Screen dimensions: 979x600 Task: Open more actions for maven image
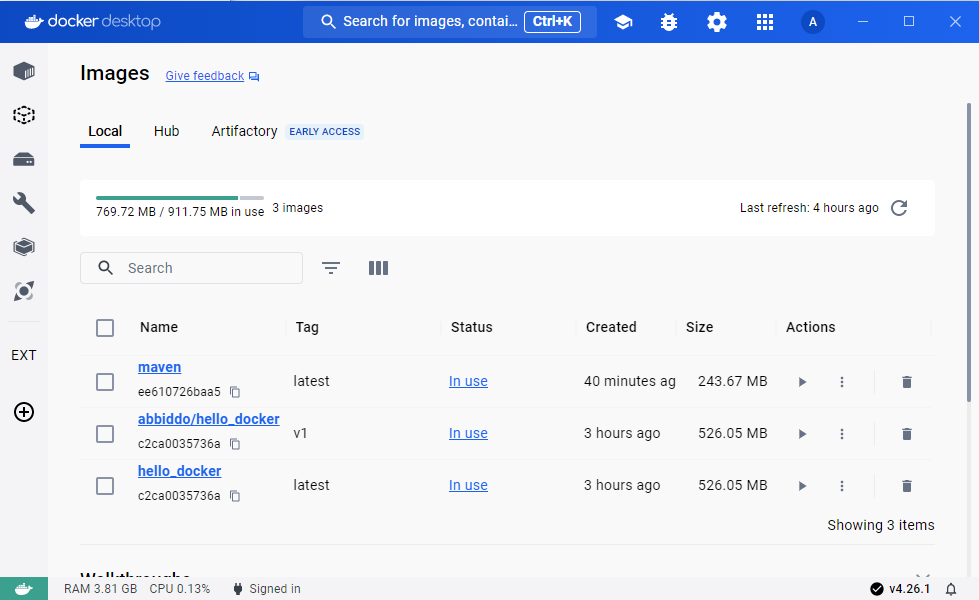842,382
